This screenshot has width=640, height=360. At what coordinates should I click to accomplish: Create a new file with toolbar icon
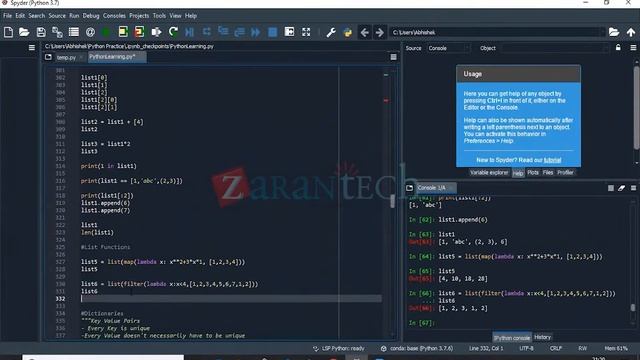[8, 32]
